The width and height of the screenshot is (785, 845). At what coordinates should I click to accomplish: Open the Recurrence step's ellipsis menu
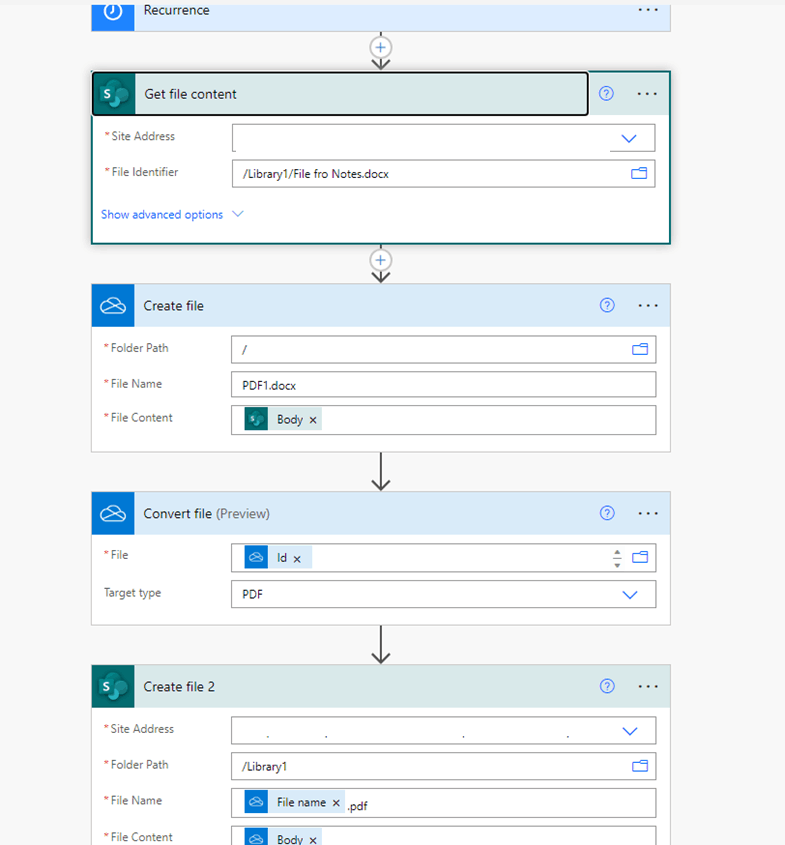[648, 10]
